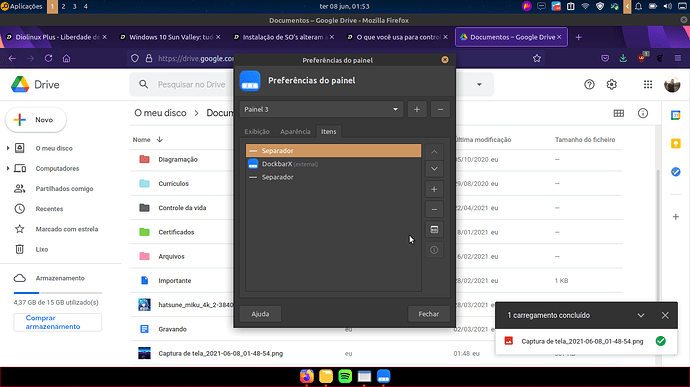Open the Gravando file

[172, 329]
